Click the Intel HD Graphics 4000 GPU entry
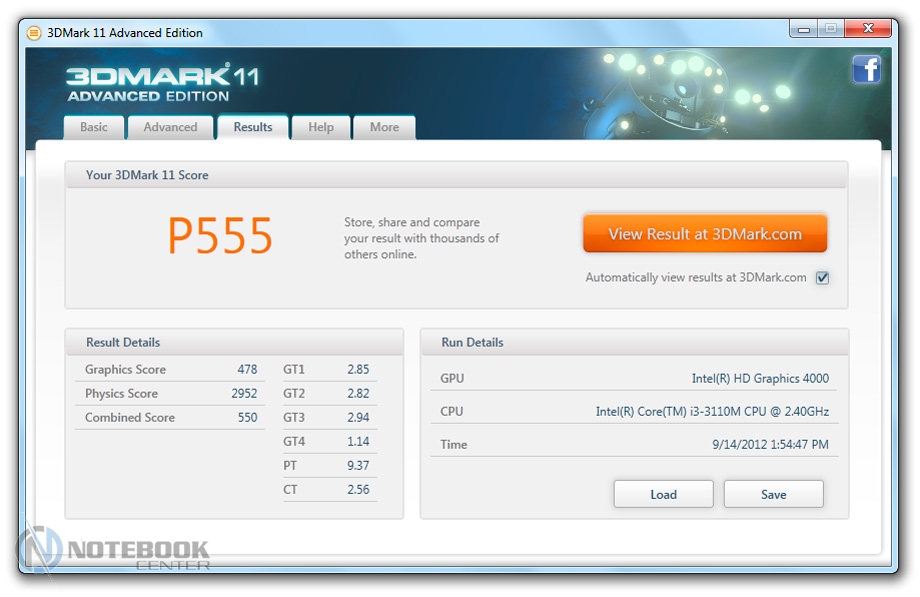Image resolution: width=920 pixels, height=597 pixels. 760,379
